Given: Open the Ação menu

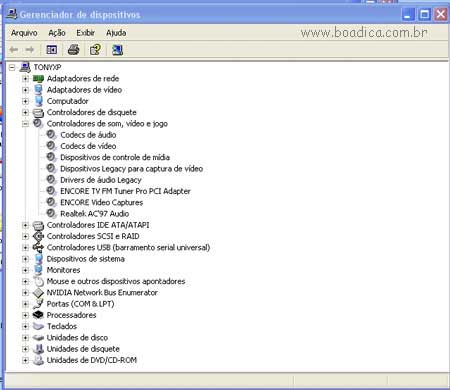Looking at the screenshot, I should pyautogui.click(x=57, y=33).
